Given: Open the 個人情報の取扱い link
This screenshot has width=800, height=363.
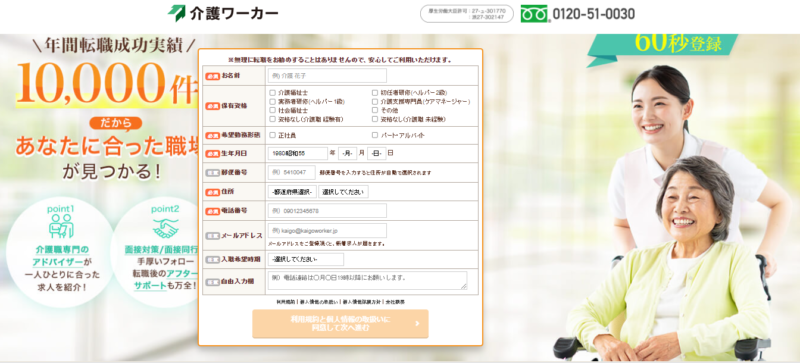Looking at the screenshot, I should click(318, 302).
